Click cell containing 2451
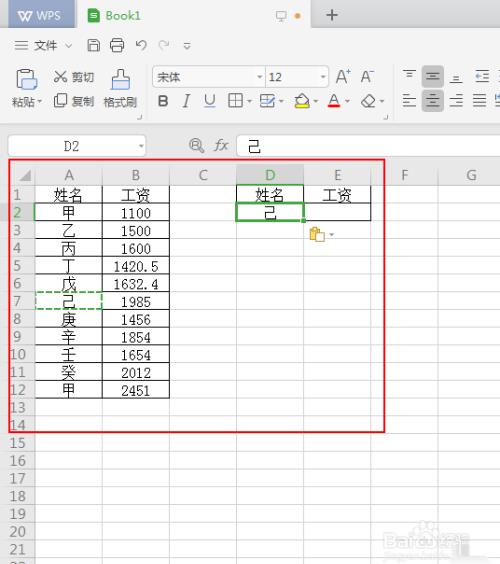500x564 pixels. point(136,390)
